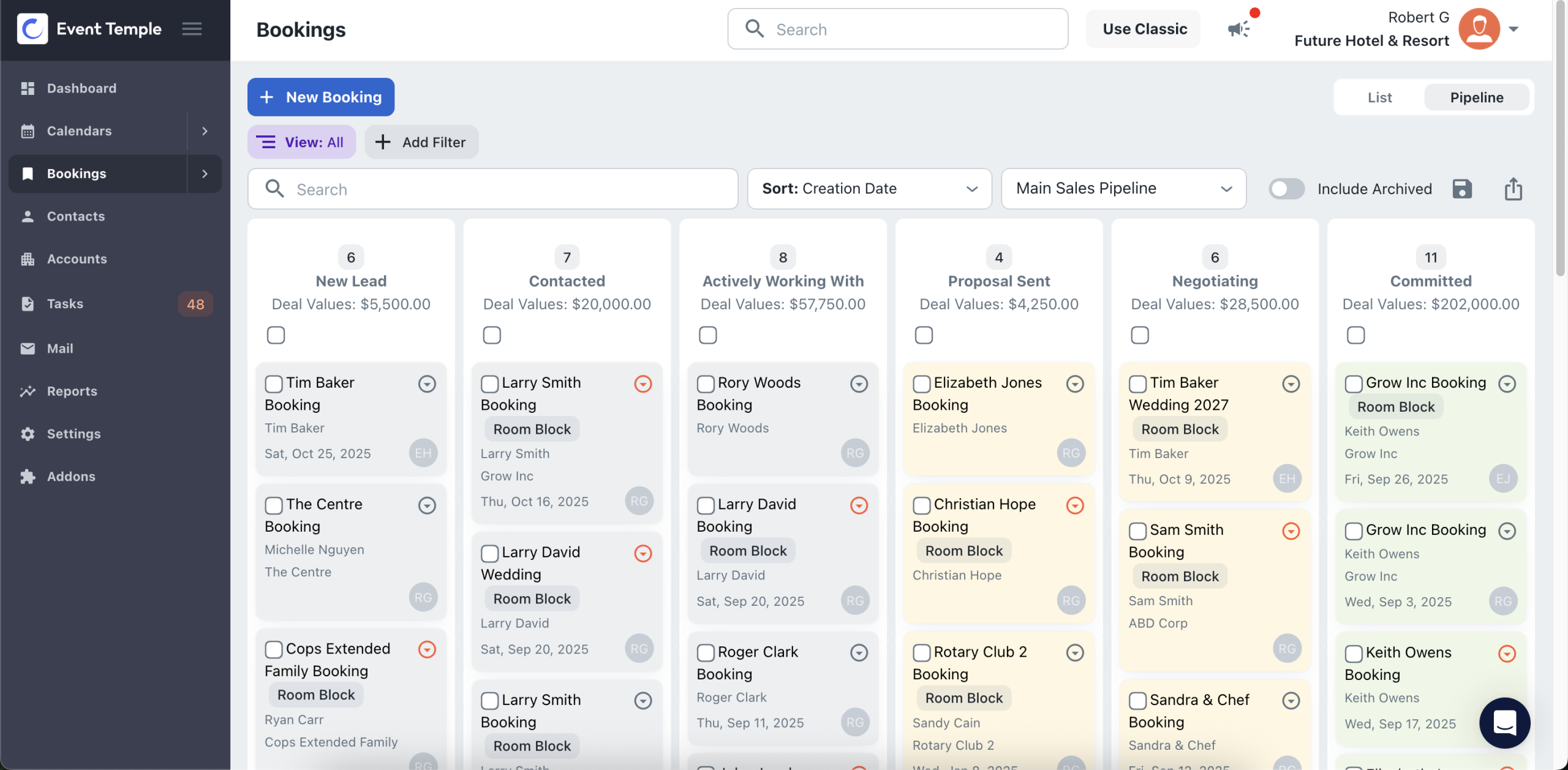
Task: Open the chat support bubble
Action: (1504, 722)
